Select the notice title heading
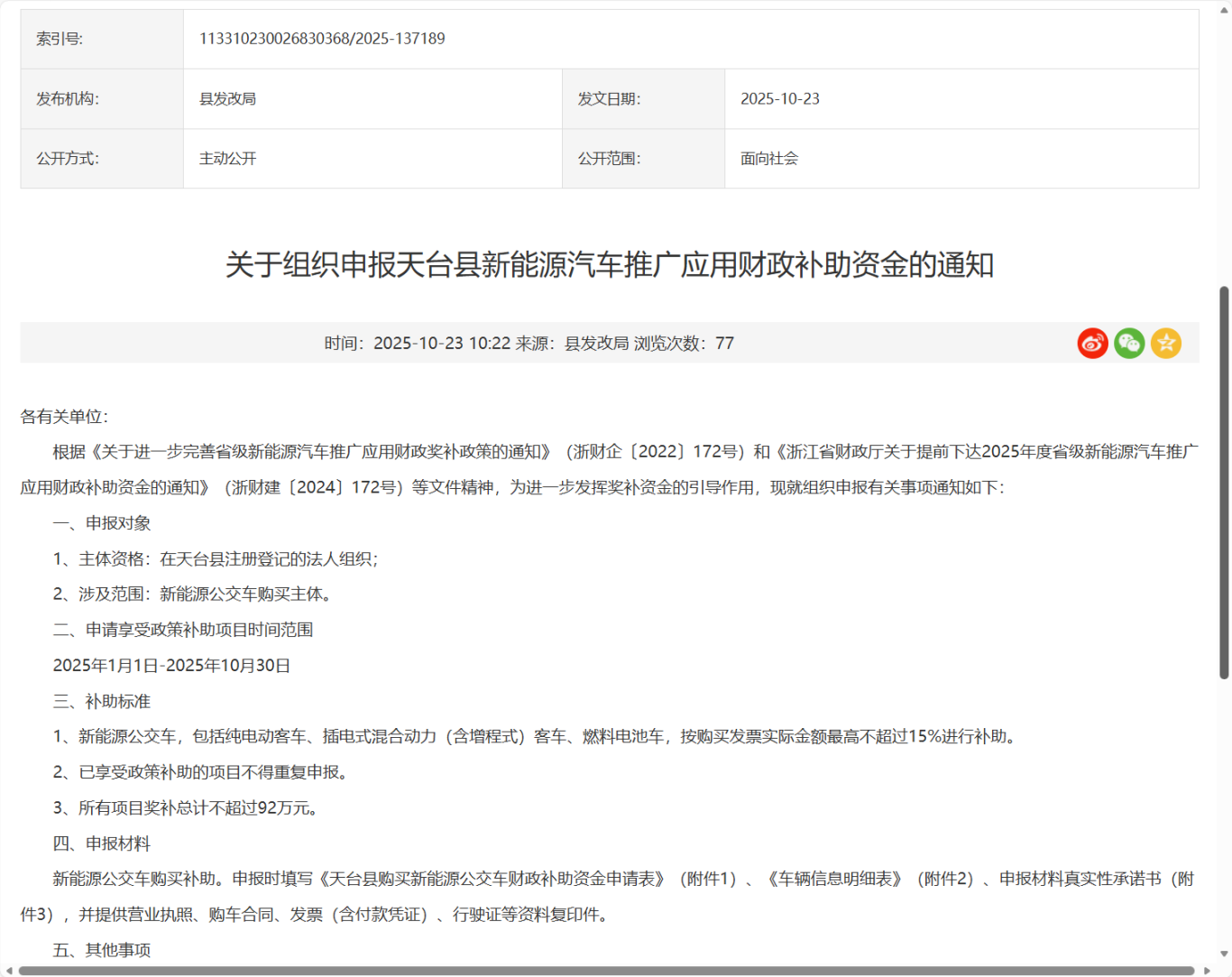1232x977 pixels. (x=609, y=265)
